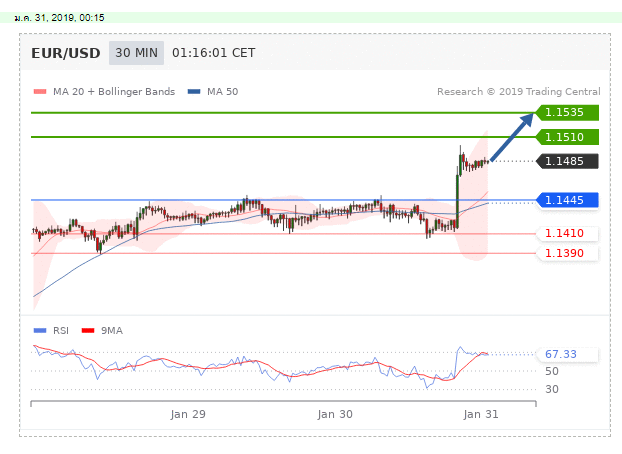The image size is (622, 454).
Task: Click the RSI 50 level label
Action: pos(552,371)
